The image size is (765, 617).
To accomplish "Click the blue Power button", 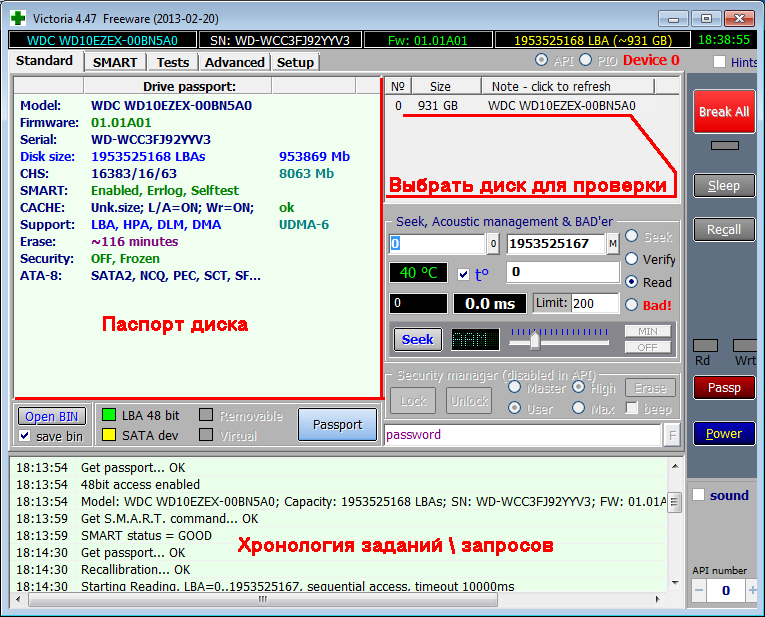I will [724, 434].
